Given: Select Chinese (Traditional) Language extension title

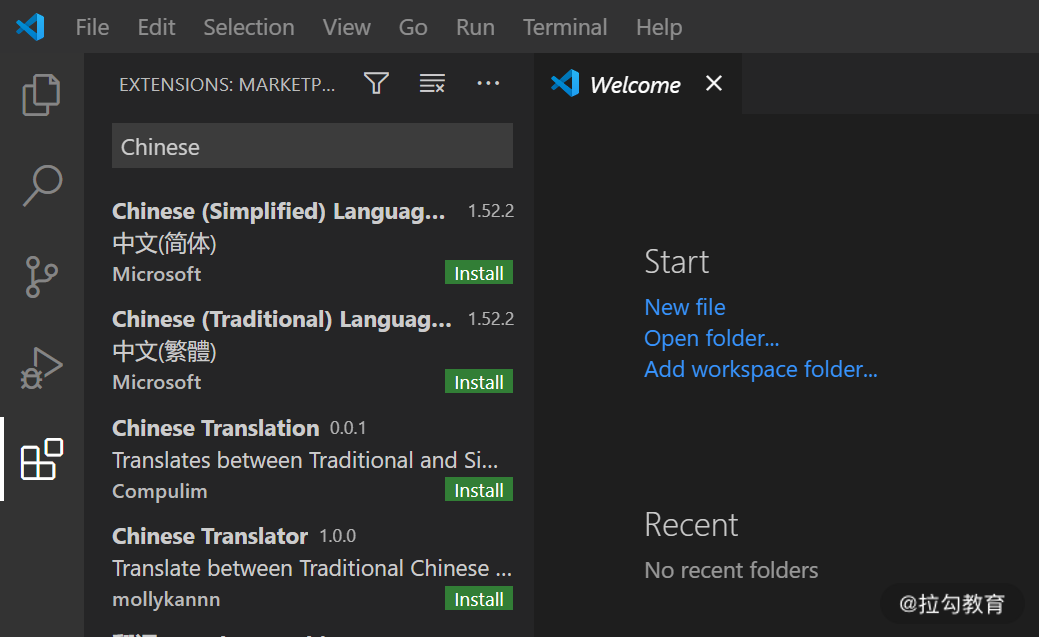Looking at the screenshot, I should tap(282, 319).
